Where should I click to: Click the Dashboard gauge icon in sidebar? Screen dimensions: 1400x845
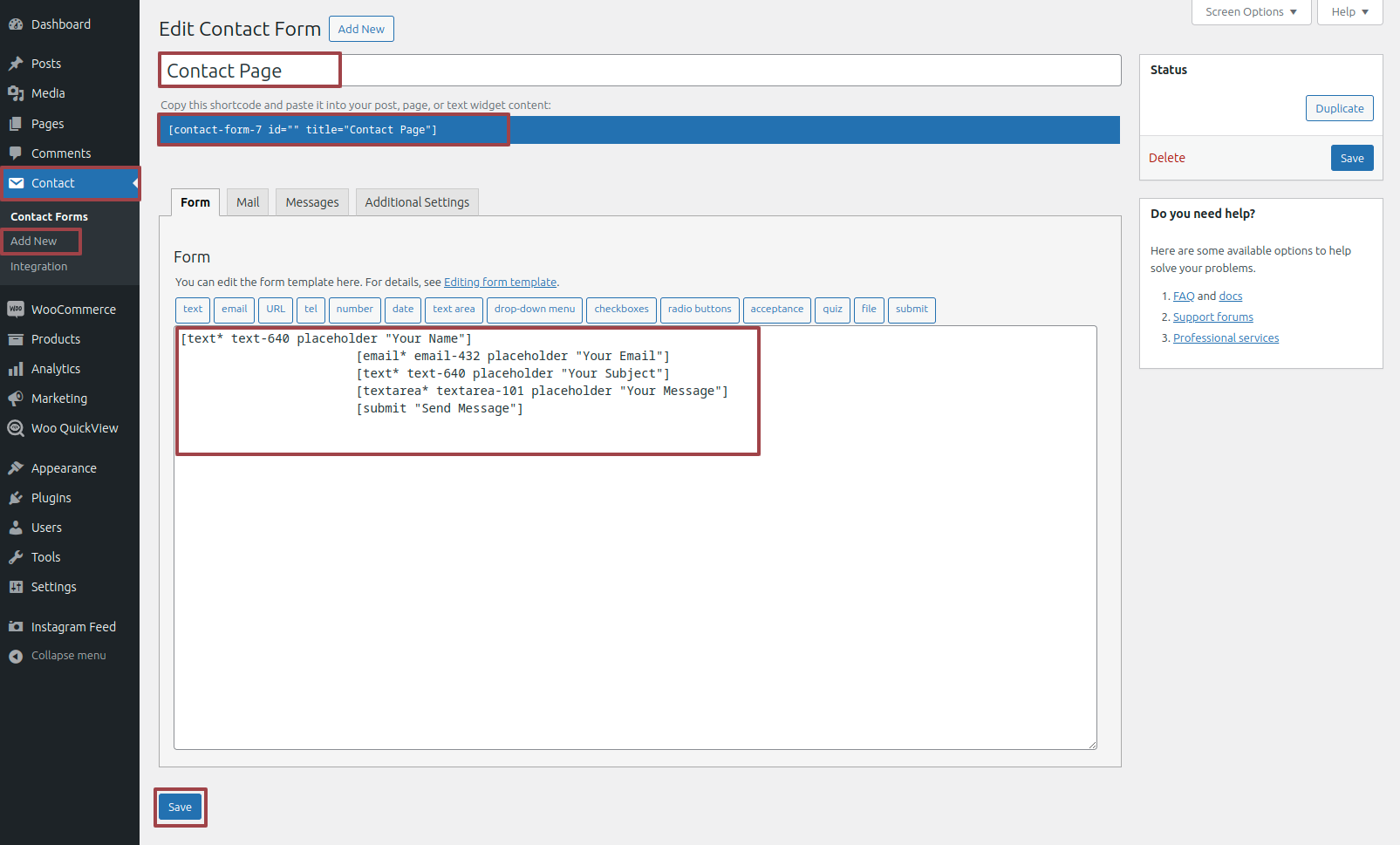[x=16, y=24]
